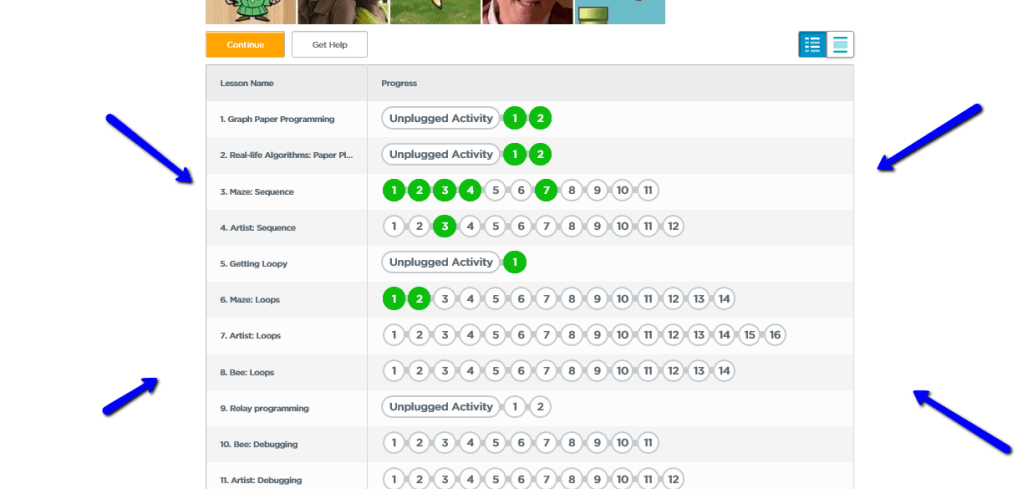Select puzzle 16 in Artist: Loops
The image size is (1023, 489).
(x=775, y=334)
